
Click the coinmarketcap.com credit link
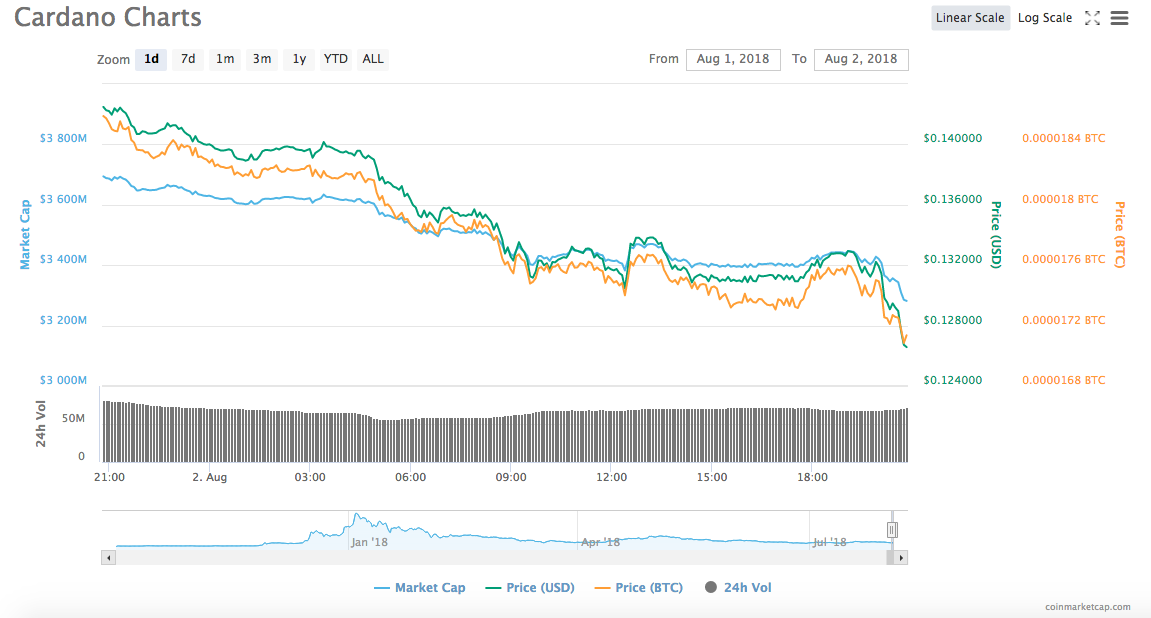1088,607
